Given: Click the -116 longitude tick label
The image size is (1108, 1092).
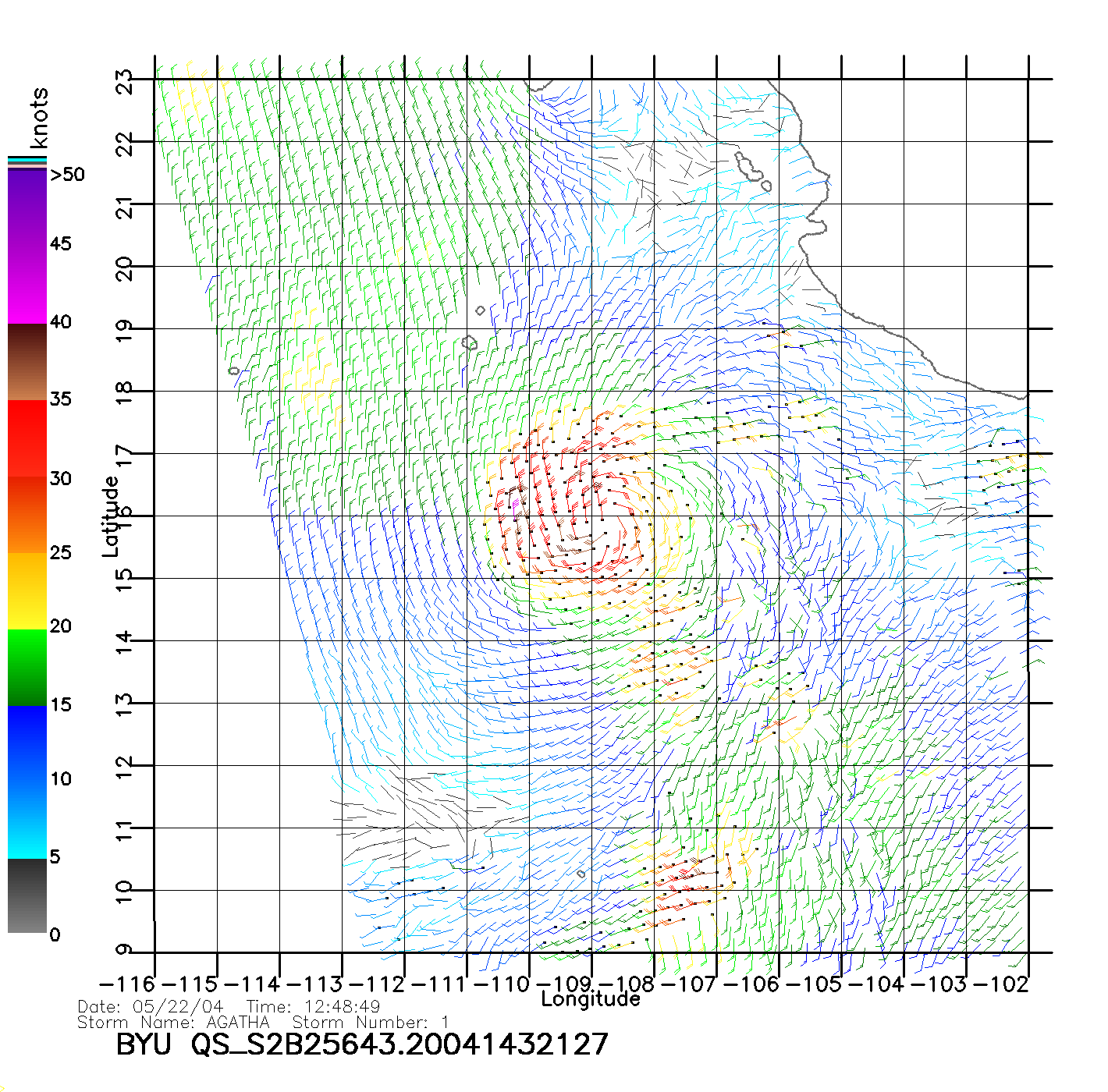Looking at the screenshot, I should [127, 984].
